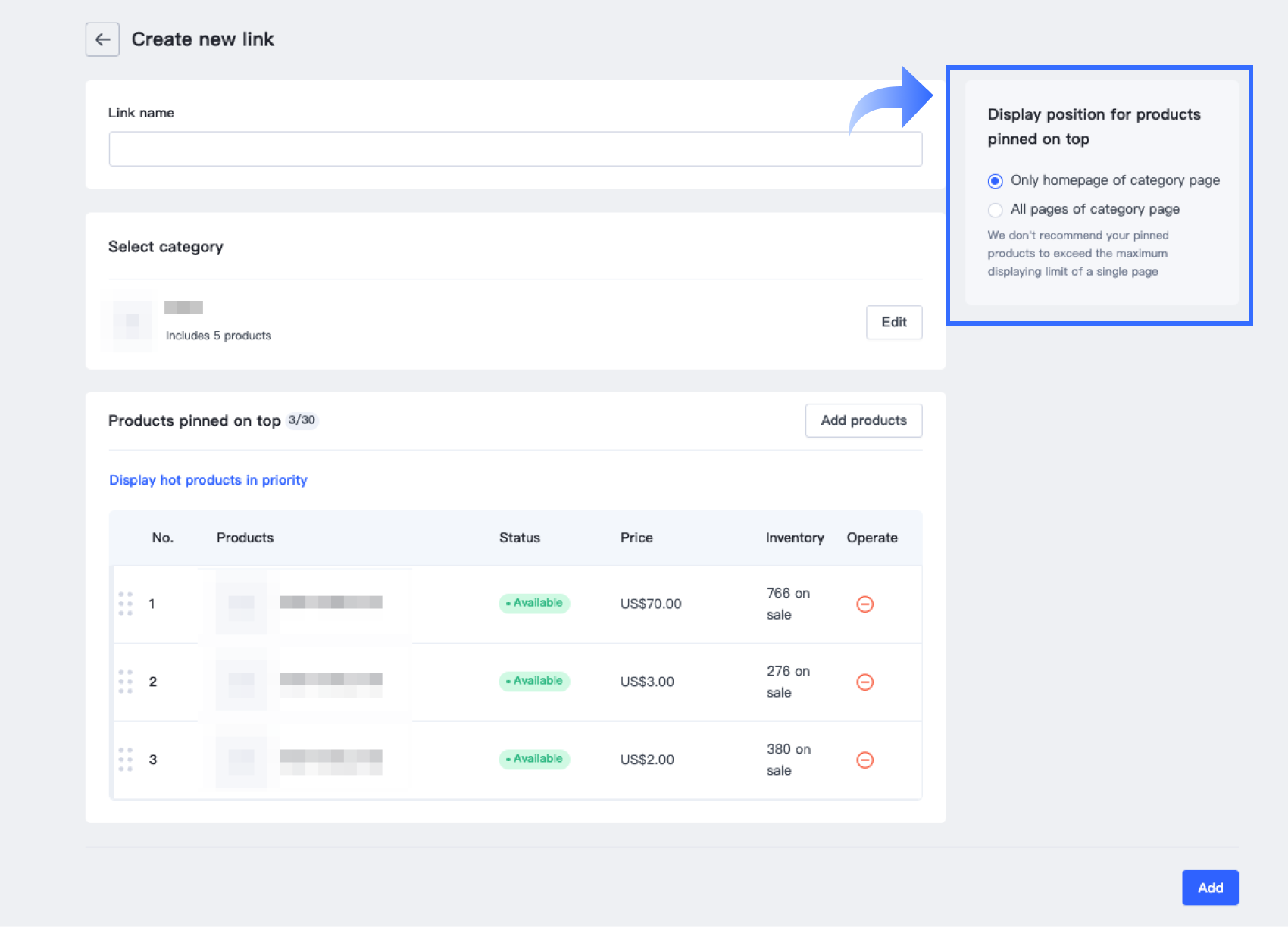Click drag handle for product row 3
Image resolution: width=1288 pixels, height=927 pixels.
(x=125, y=760)
